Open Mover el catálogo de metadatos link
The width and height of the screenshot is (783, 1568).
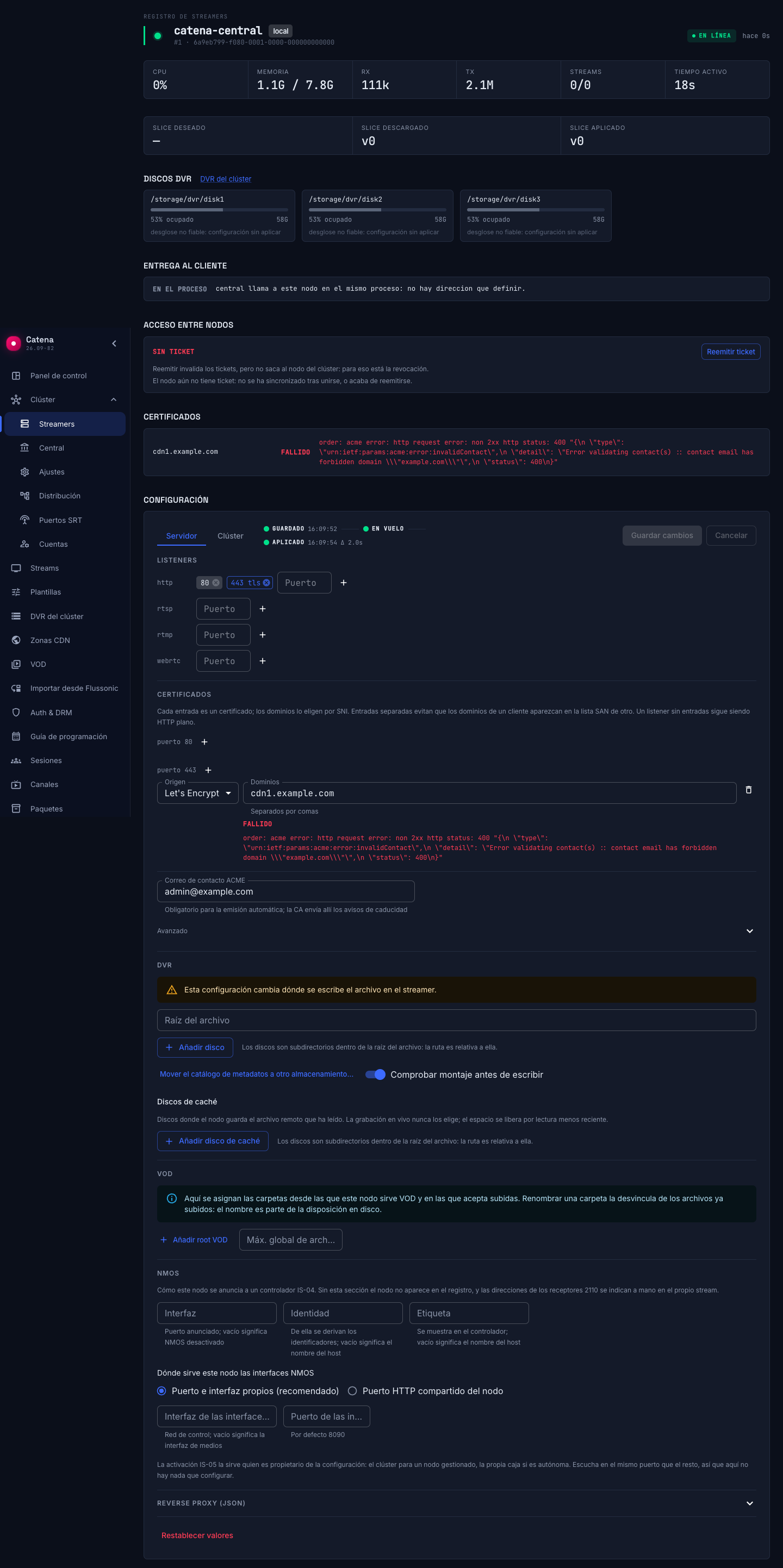[x=256, y=1074]
